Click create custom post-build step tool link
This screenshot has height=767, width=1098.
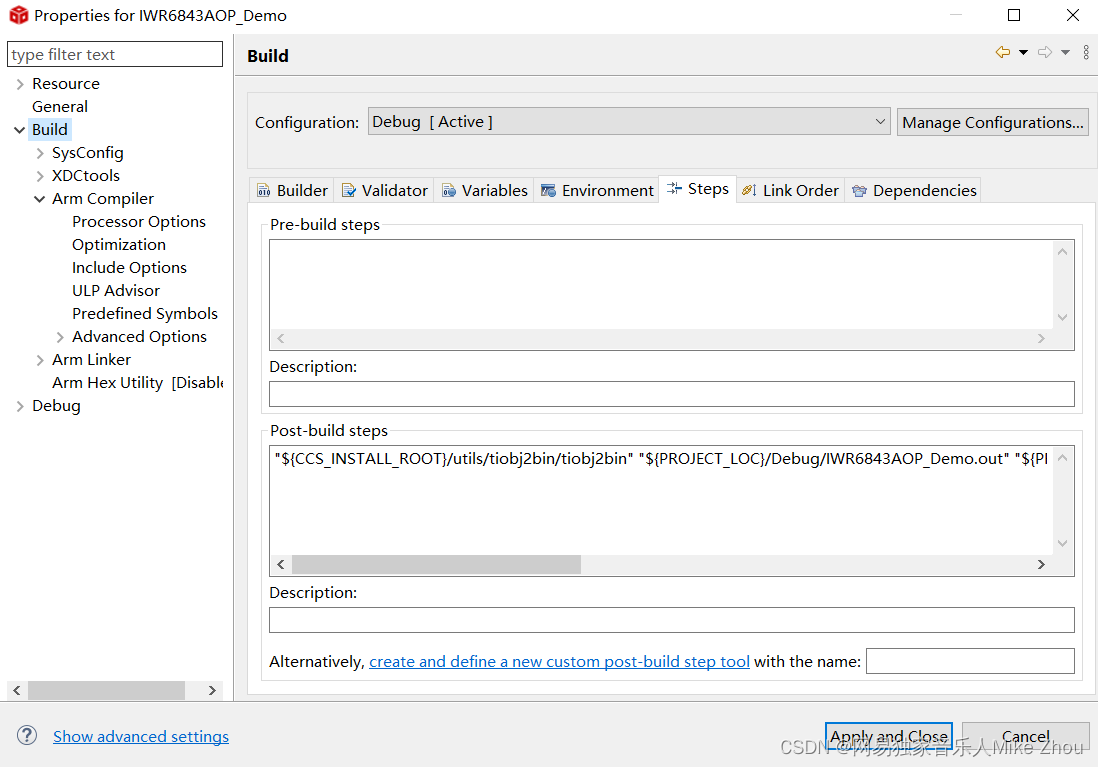(560, 662)
